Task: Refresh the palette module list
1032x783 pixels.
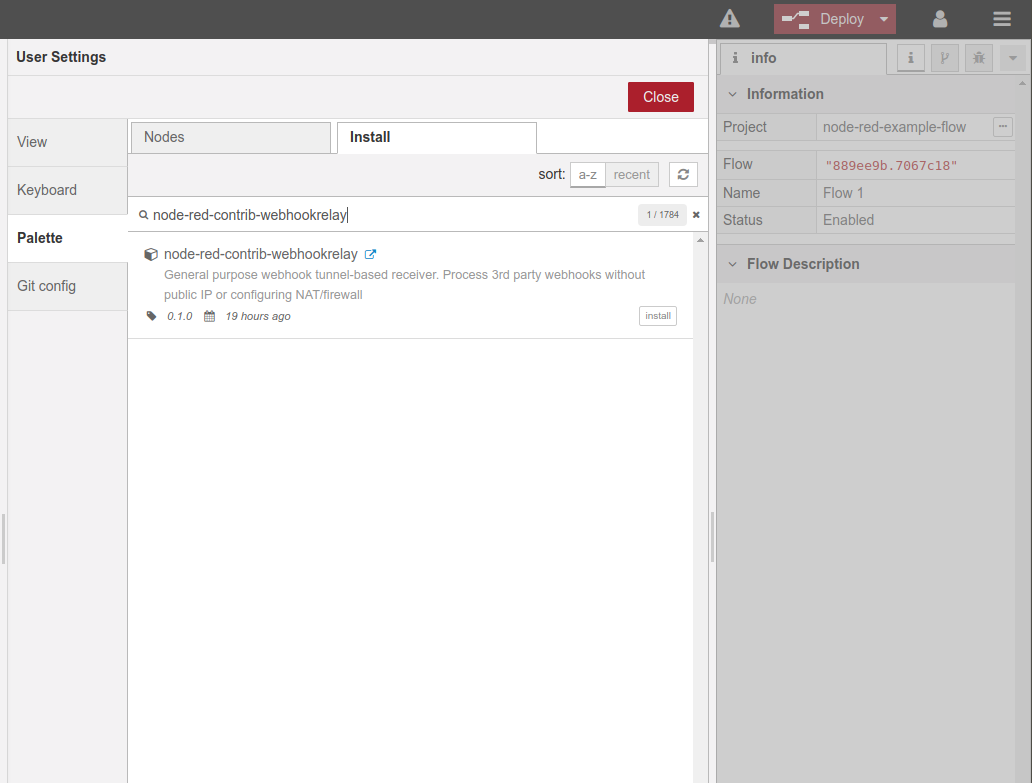Action: pos(683,174)
